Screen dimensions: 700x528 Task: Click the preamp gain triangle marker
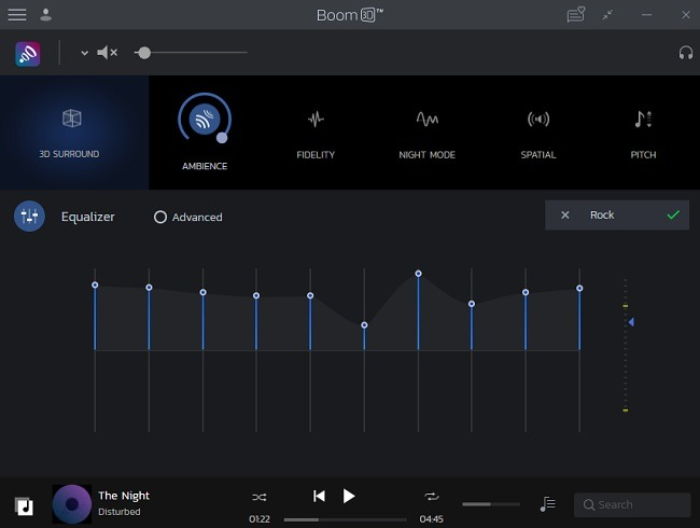coord(631,322)
